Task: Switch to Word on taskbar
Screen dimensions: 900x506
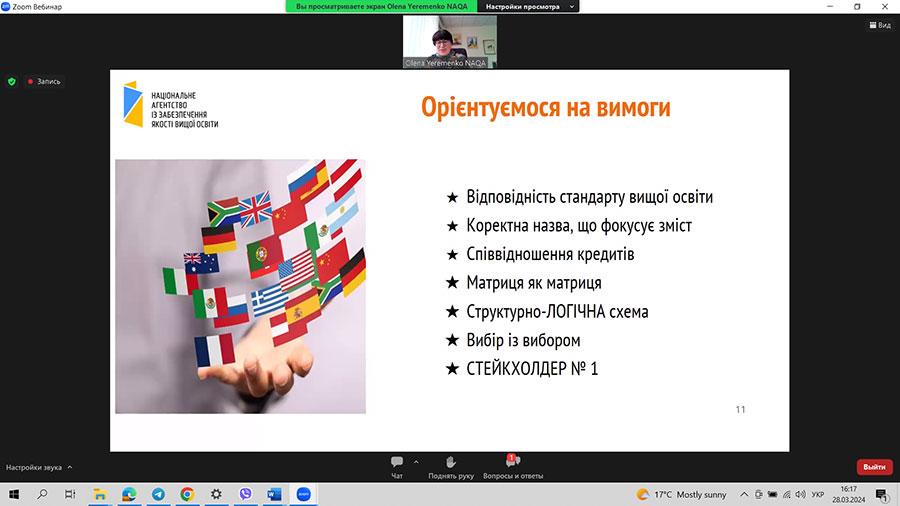Action: (274, 494)
